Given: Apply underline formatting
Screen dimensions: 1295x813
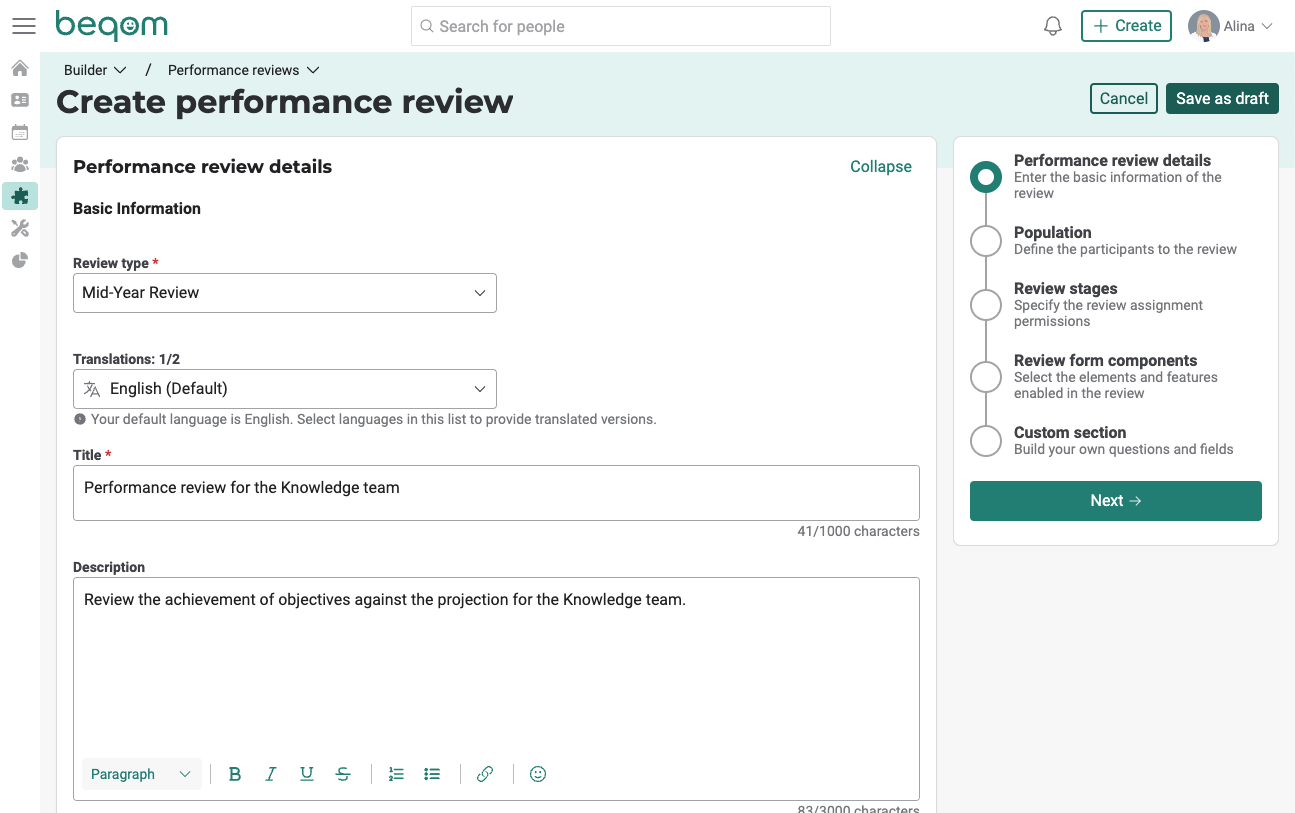Looking at the screenshot, I should coord(306,773).
